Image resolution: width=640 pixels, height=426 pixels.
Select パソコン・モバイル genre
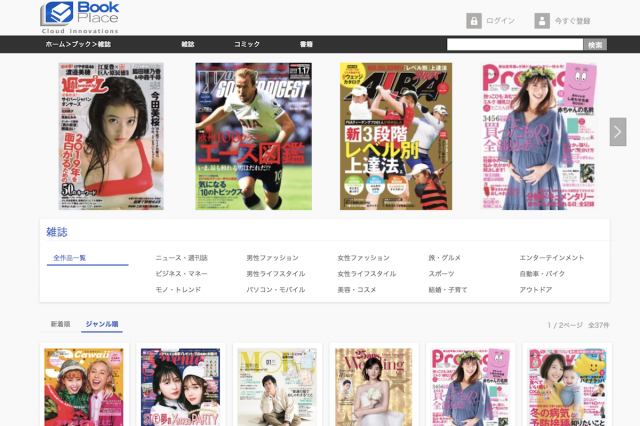point(276,290)
